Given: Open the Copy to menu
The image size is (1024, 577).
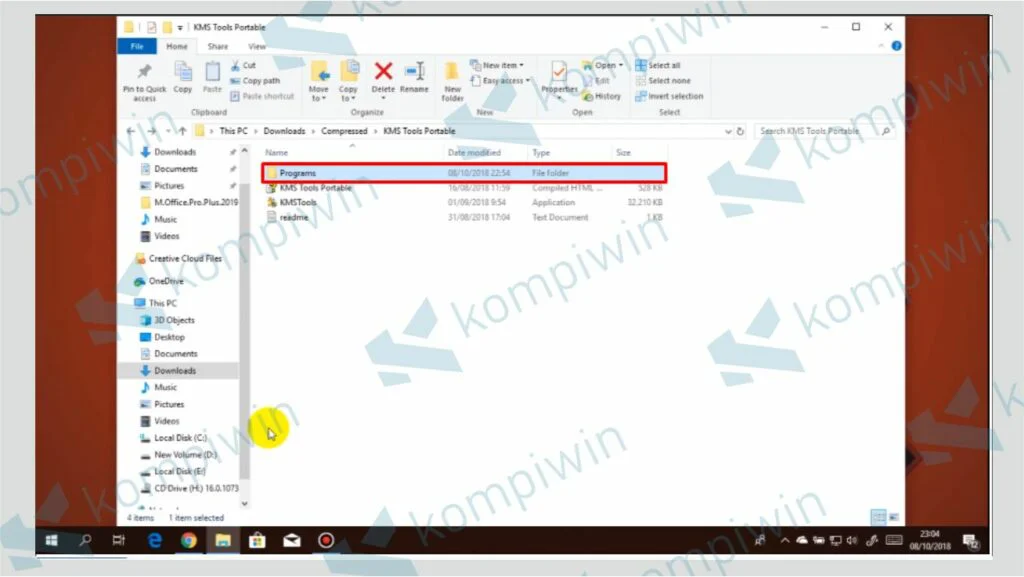Looking at the screenshot, I should [x=349, y=82].
